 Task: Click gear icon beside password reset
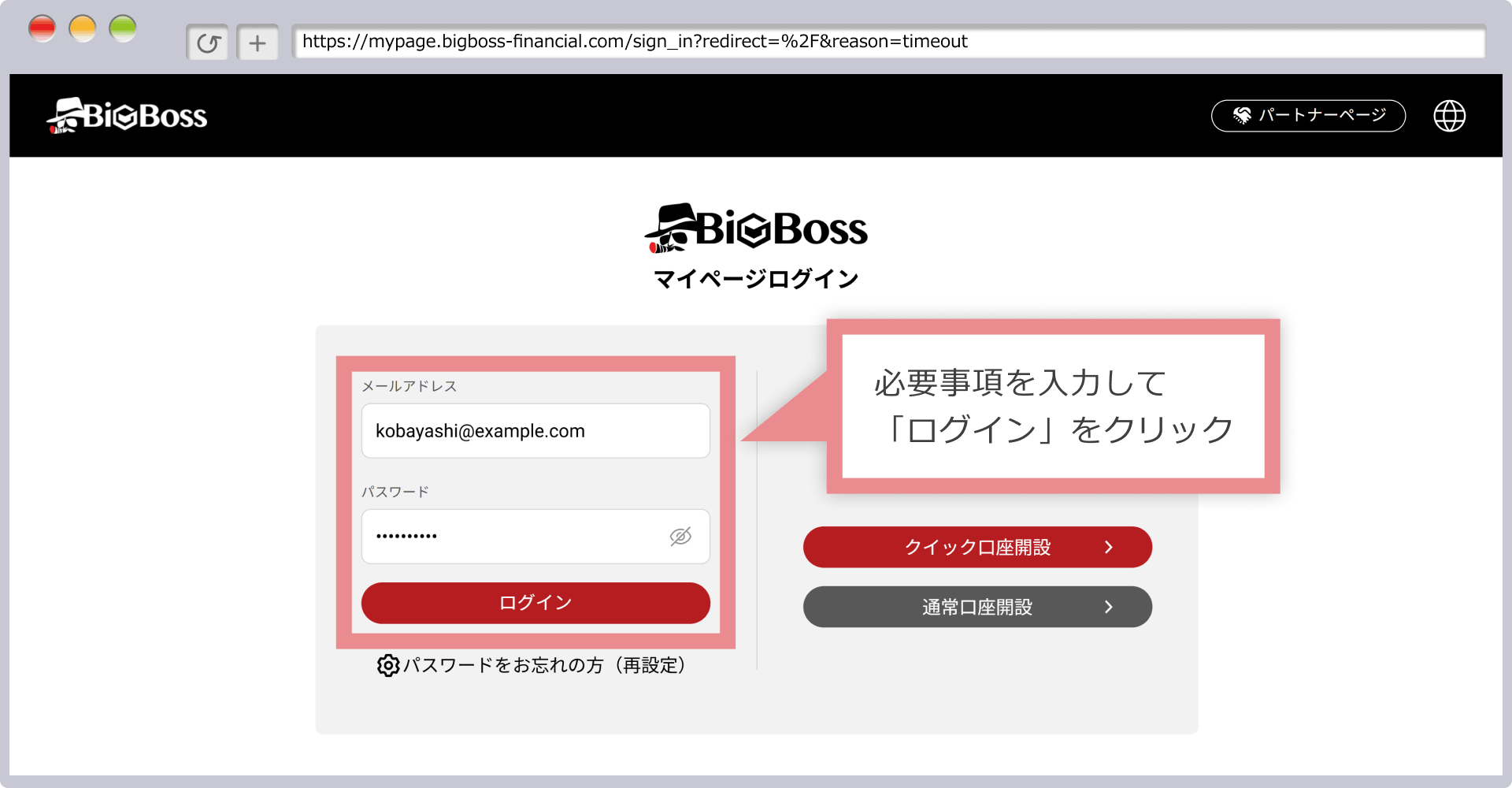387,665
